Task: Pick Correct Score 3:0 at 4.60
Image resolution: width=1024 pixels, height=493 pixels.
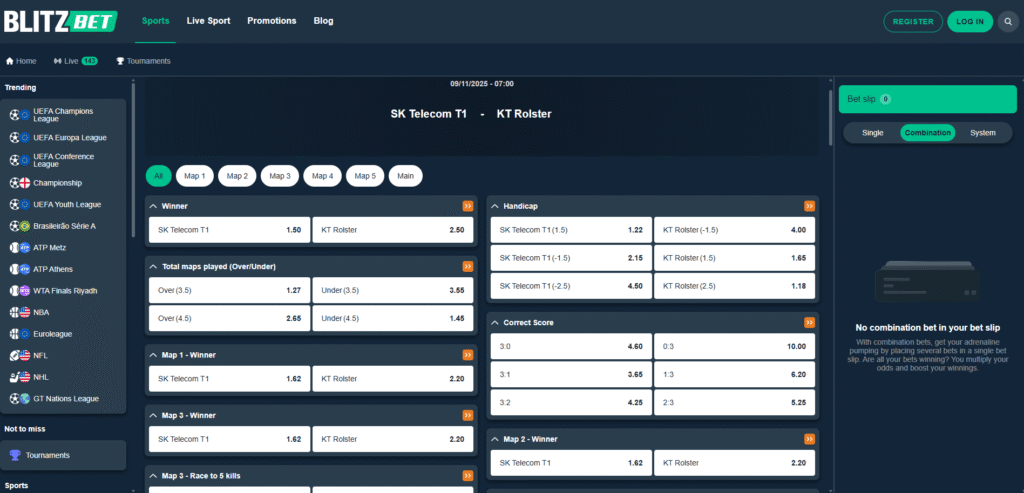Action: click(571, 346)
